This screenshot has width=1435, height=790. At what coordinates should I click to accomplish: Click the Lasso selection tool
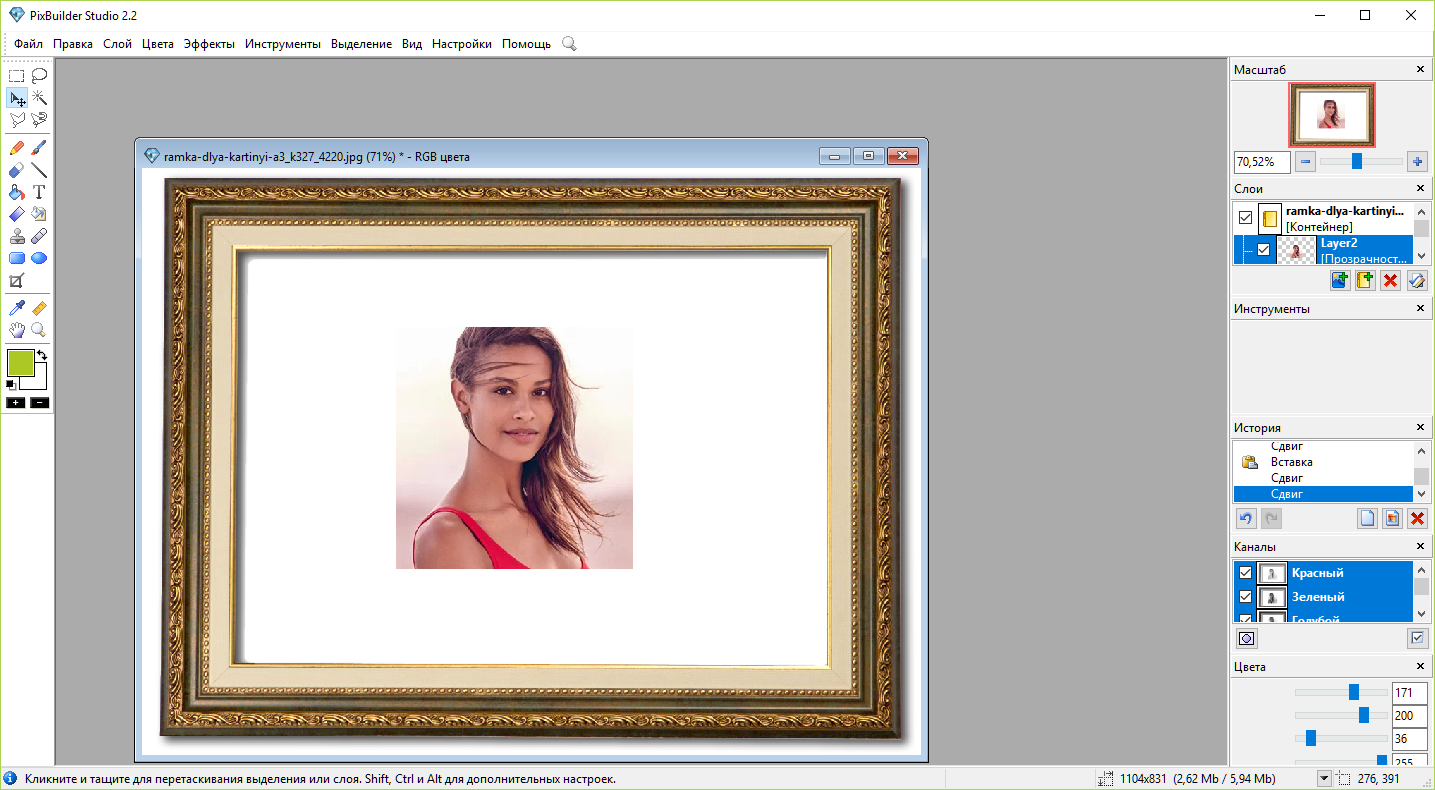click(x=39, y=75)
